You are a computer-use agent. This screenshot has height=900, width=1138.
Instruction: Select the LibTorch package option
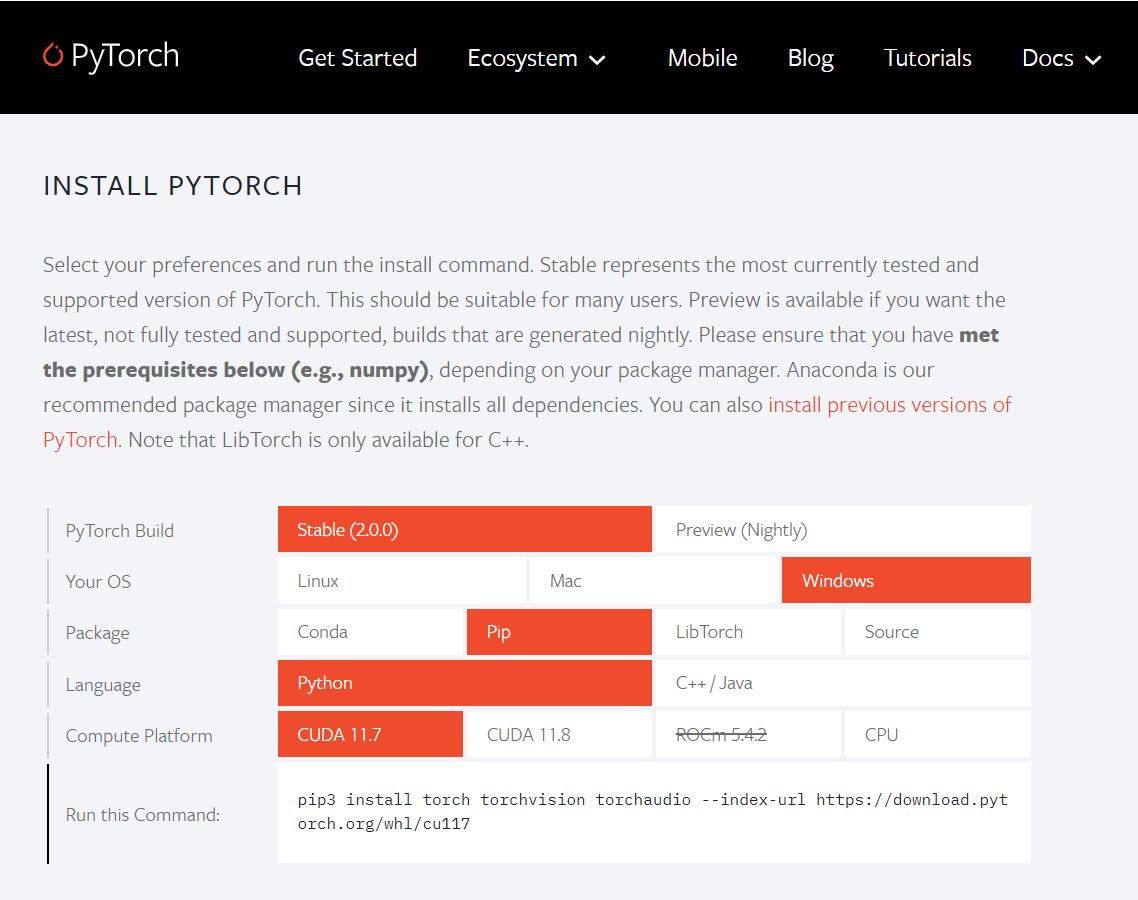(x=748, y=631)
